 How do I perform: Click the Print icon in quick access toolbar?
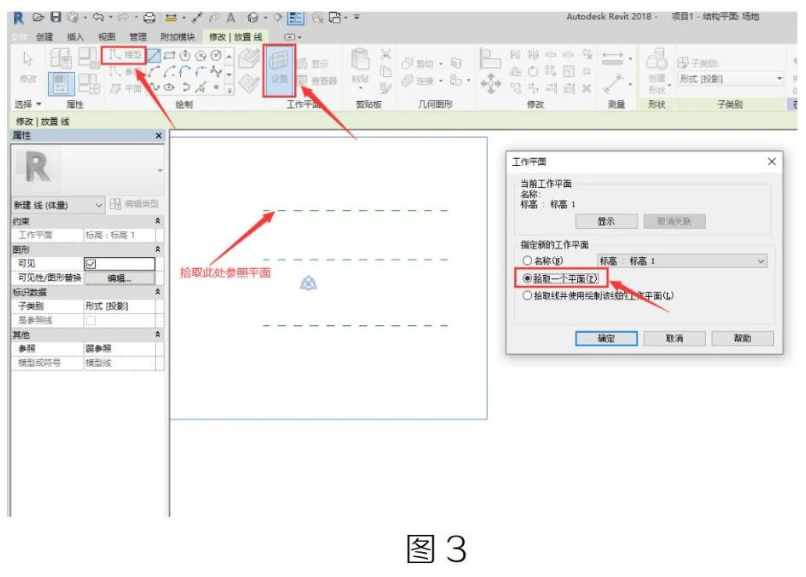click(x=149, y=18)
